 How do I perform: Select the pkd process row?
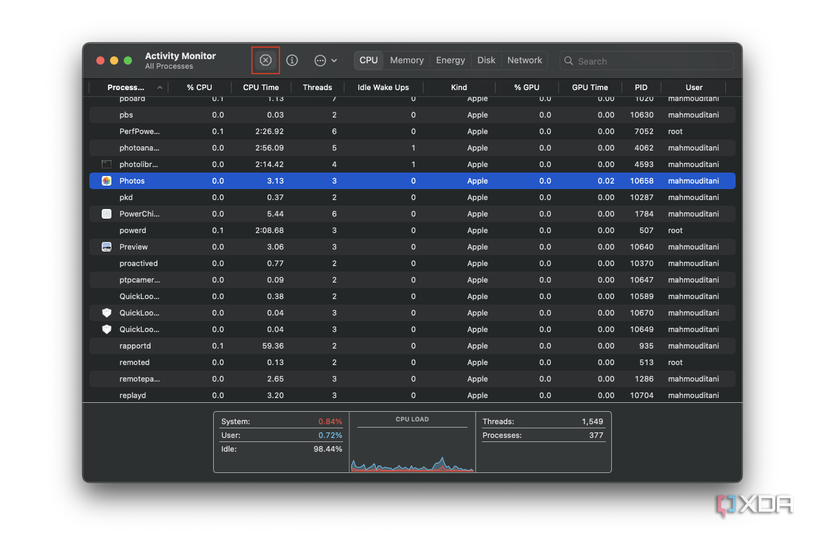[x=412, y=197]
